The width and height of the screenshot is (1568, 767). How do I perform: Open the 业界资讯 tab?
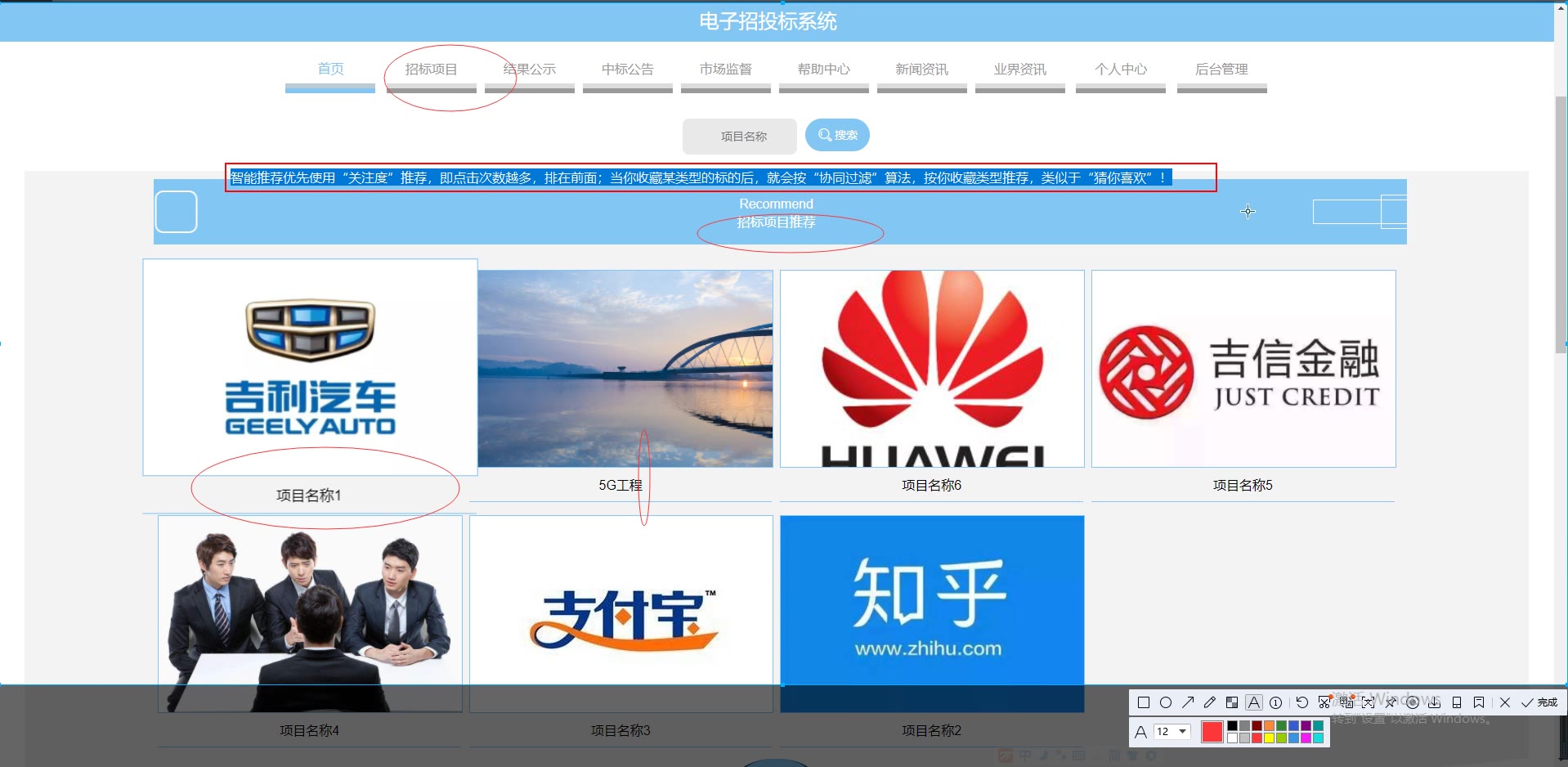1020,70
